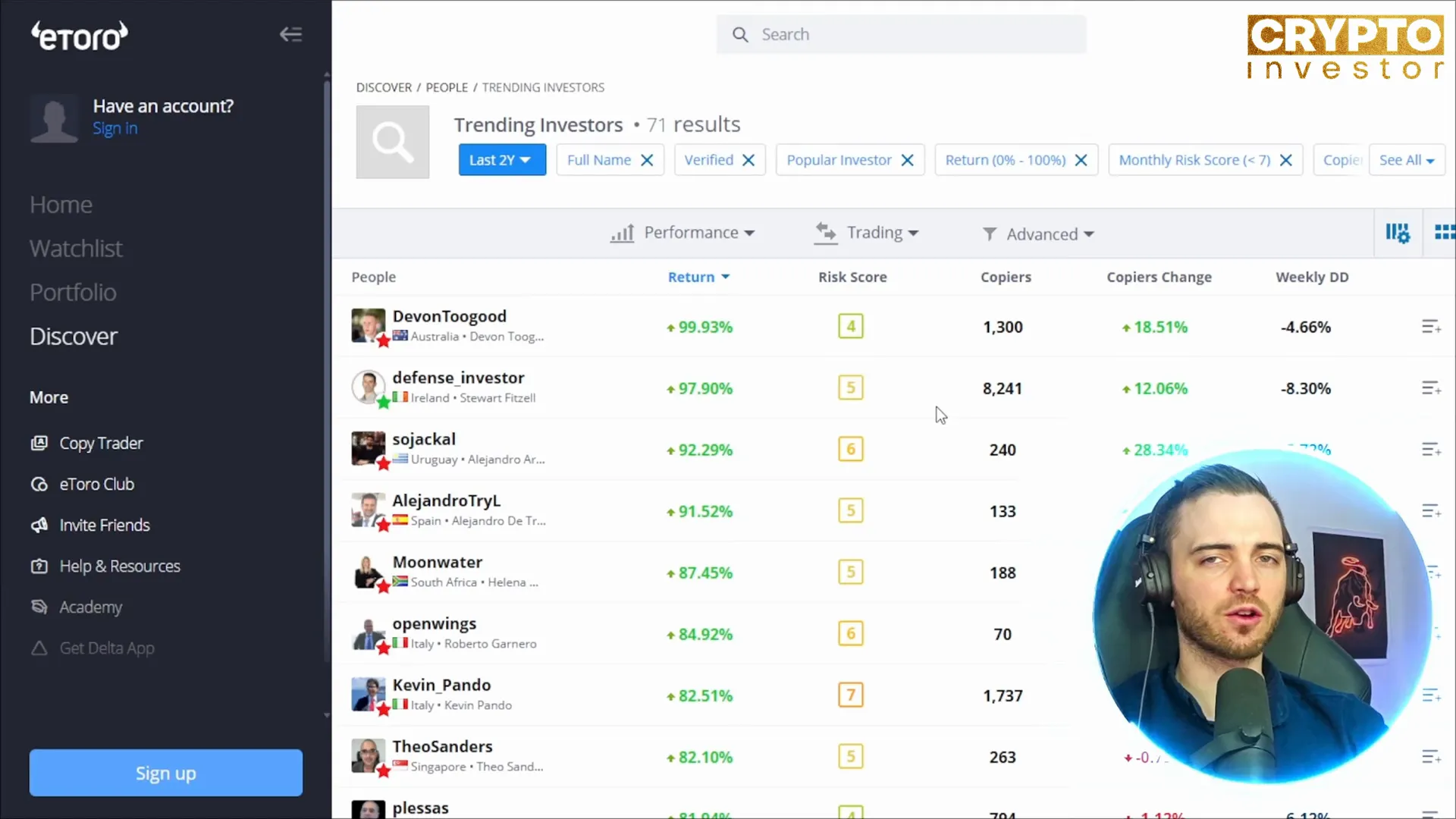Viewport: 1456px width, 819px height.
Task: Add DevonToogood to watchlist icon
Action: click(1431, 327)
